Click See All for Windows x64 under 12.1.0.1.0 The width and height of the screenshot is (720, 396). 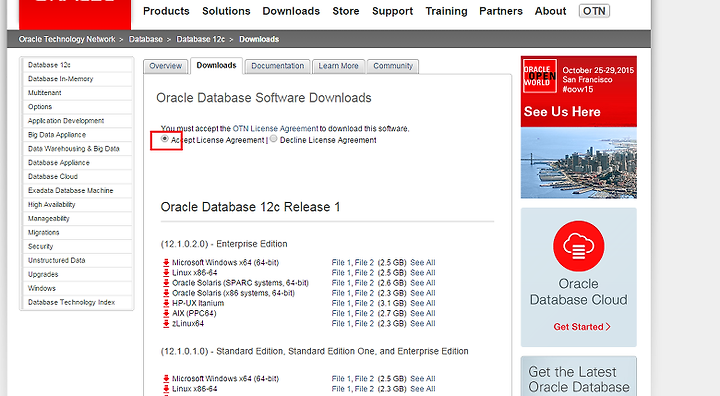(x=422, y=379)
